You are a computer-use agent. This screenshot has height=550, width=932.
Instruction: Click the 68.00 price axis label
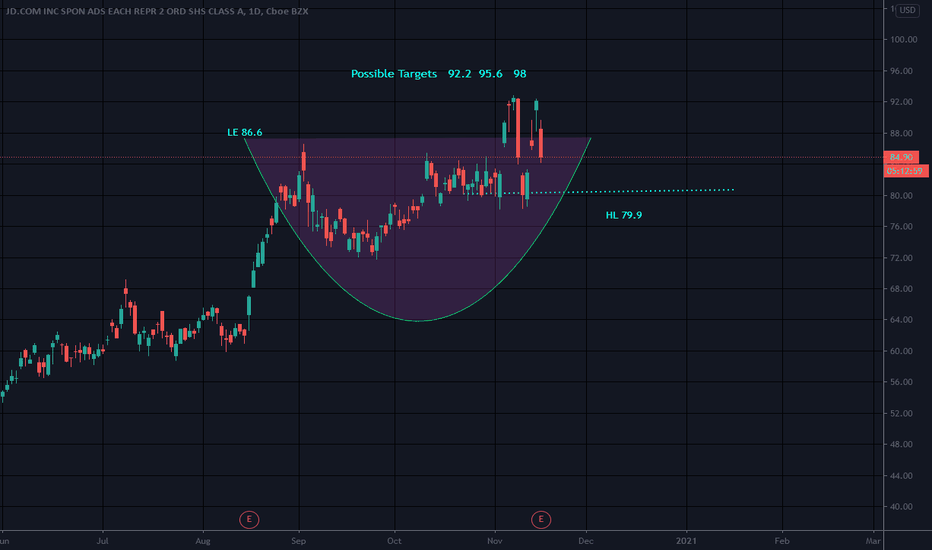[901, 289]
